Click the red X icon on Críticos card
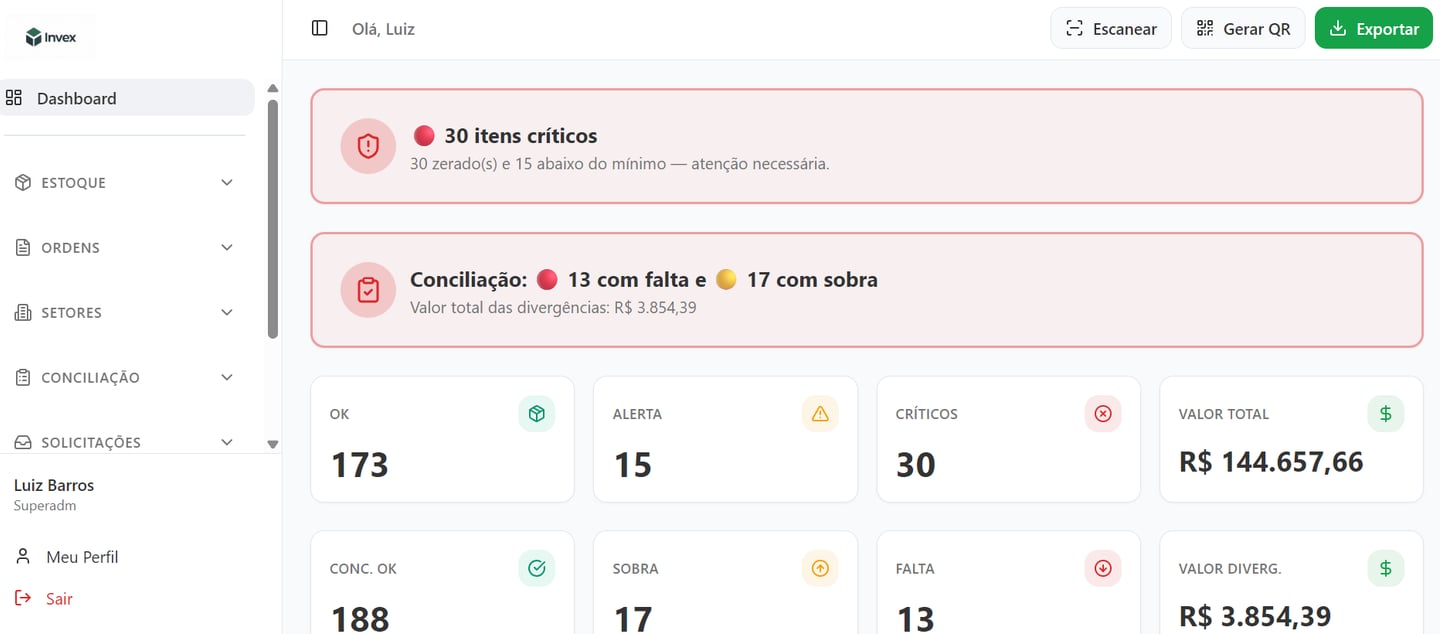The height and width of the screenshot is (634, 1440). tap(1103, 414)
